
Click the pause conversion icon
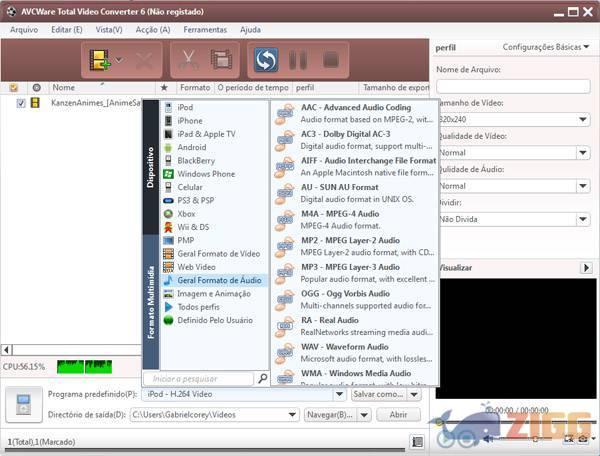point(297,60)
